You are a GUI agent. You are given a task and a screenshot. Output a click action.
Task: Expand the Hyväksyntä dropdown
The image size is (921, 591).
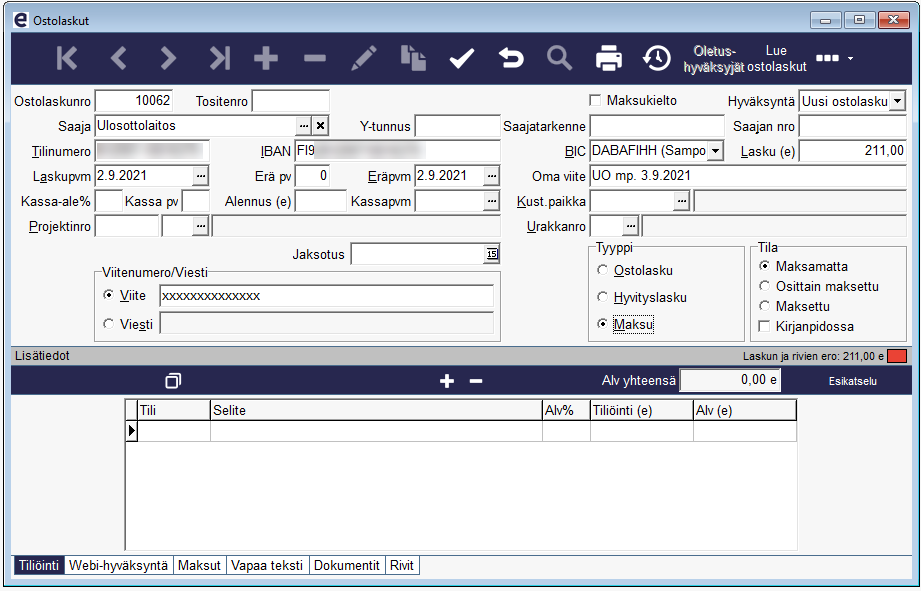(896, 101)
